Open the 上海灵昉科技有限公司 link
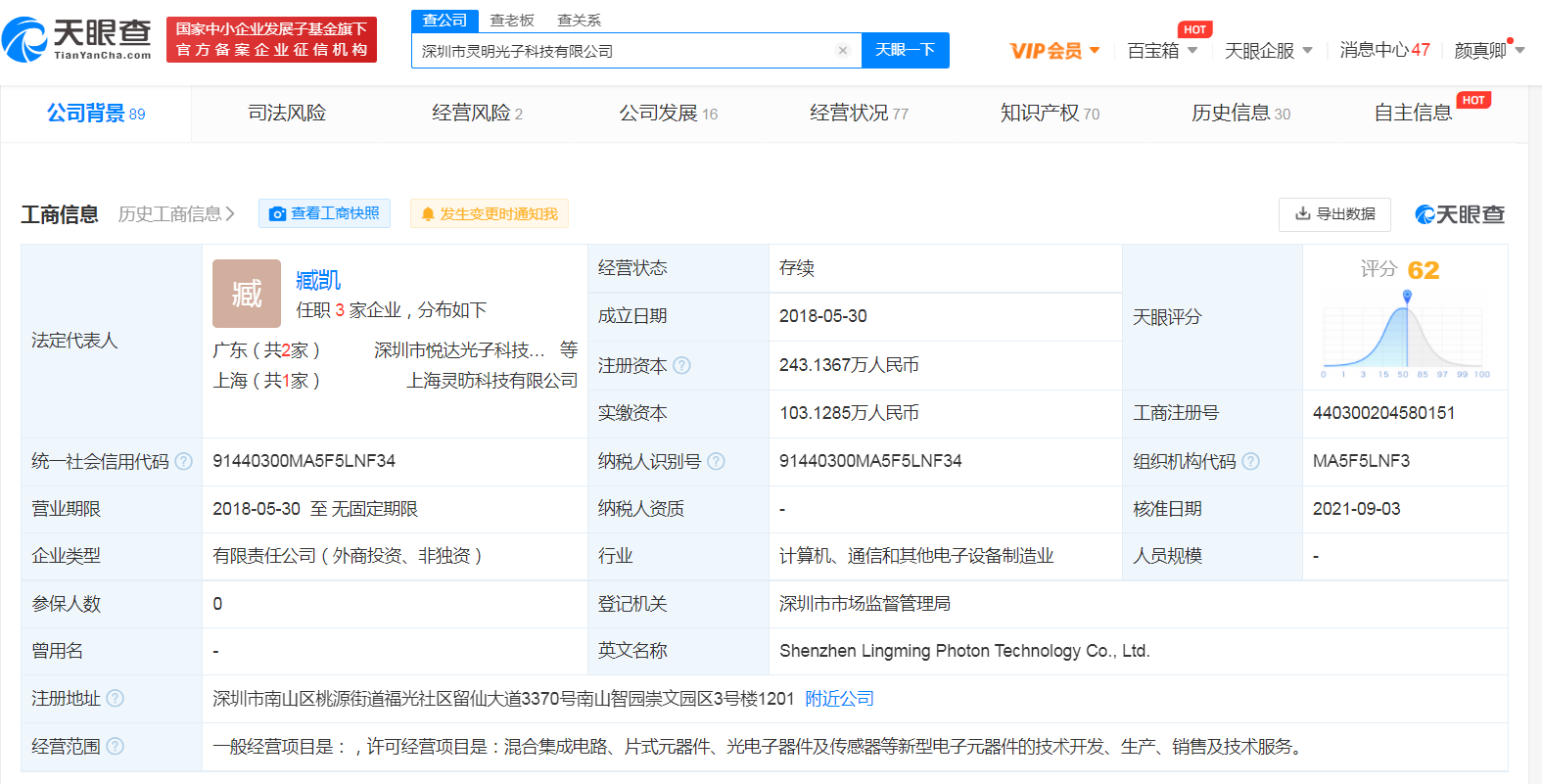Screen dimensions: 1542x784 click(492, 381)
